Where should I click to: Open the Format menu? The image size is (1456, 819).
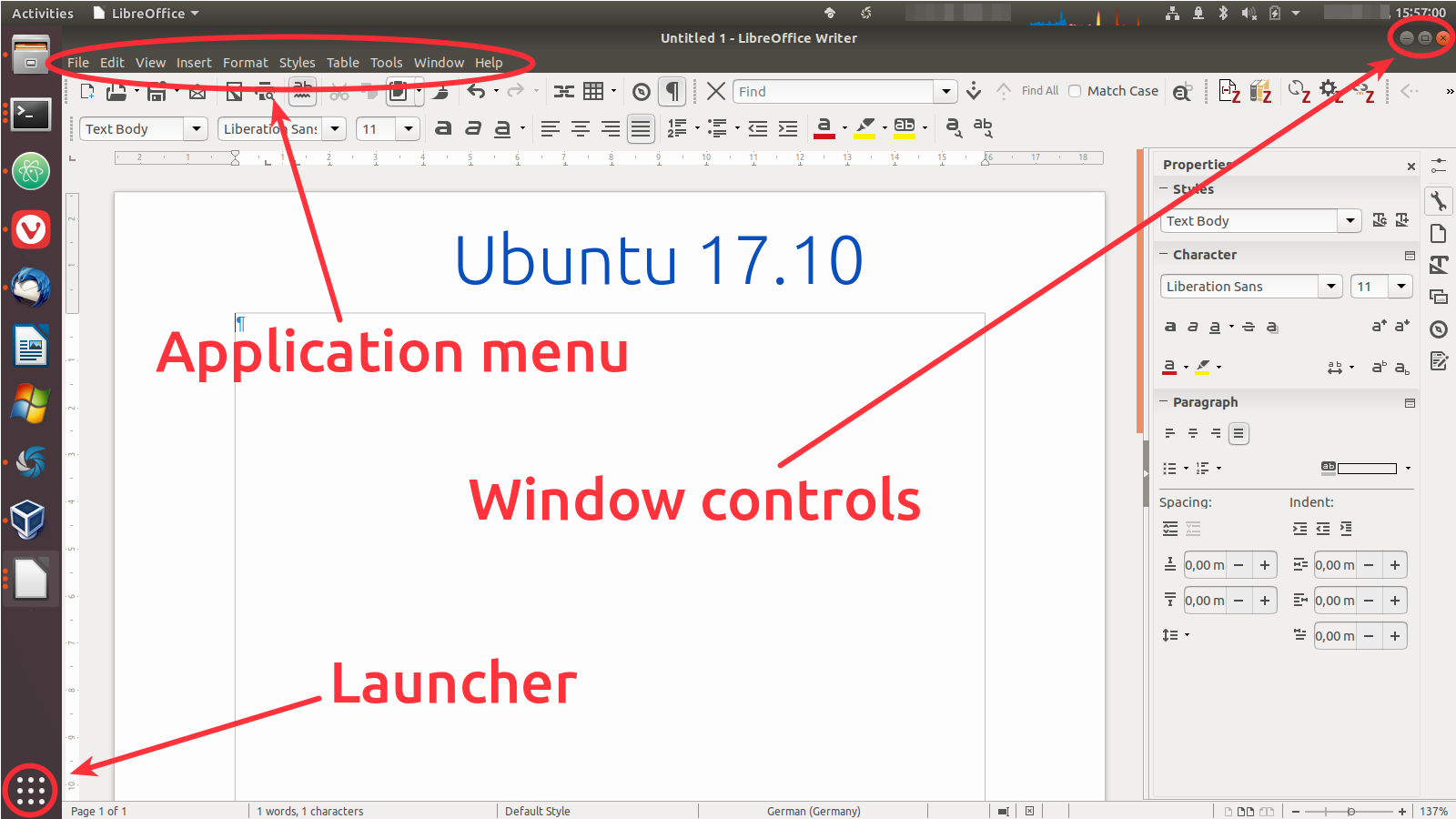pyautogui.click(x=246, y=63)
